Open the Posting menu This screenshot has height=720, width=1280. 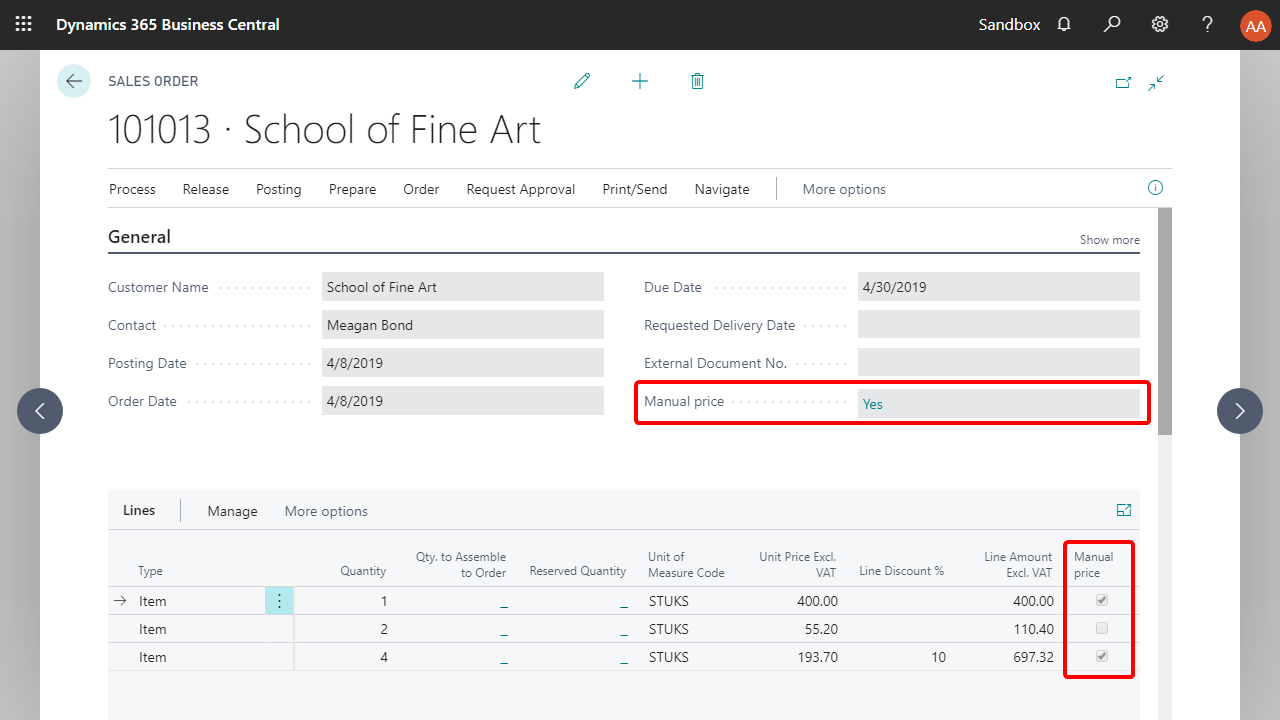(x=278, y=189)
